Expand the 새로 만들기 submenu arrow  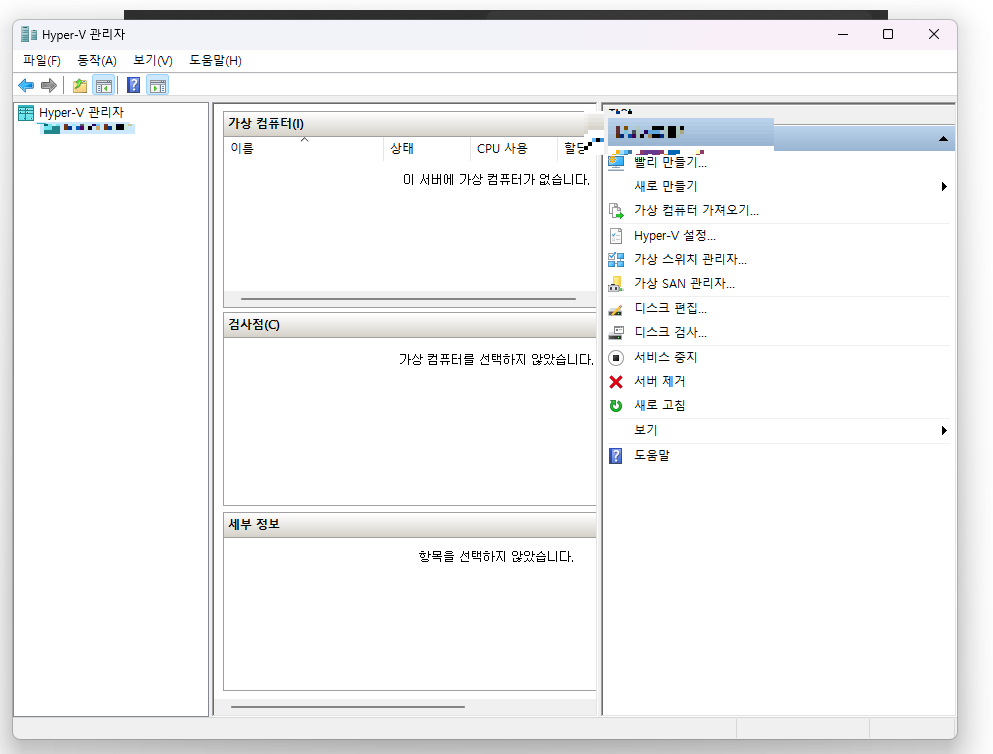pyautogui.click(x=944, y=187)
